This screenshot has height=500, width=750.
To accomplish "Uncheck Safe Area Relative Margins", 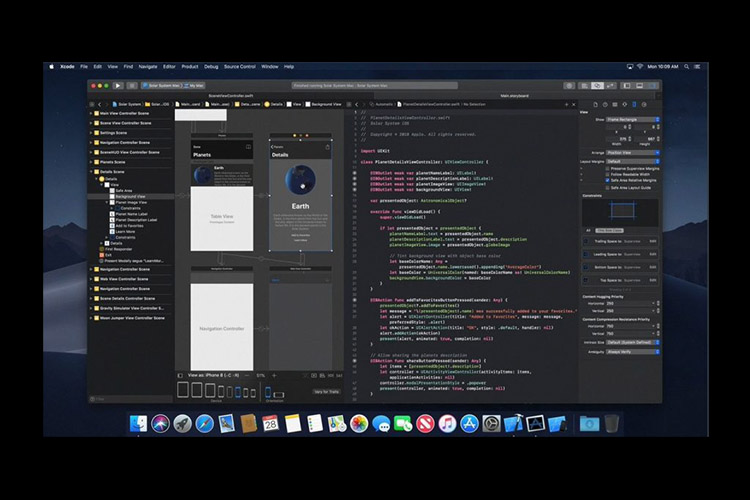I will click(607, 180).
